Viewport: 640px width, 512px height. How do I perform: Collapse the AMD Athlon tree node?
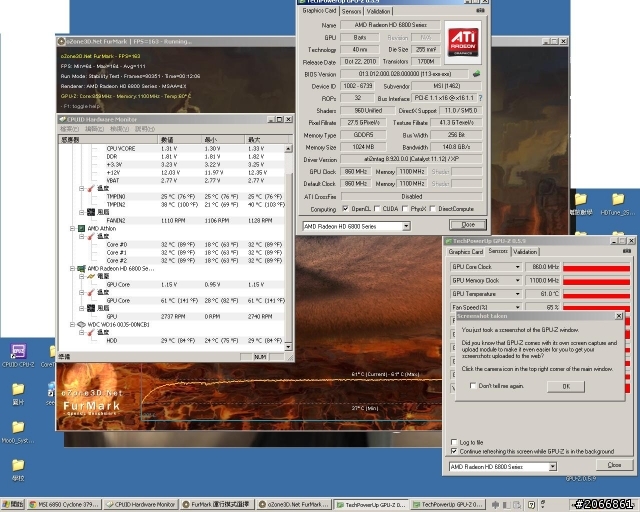(72, 228)
